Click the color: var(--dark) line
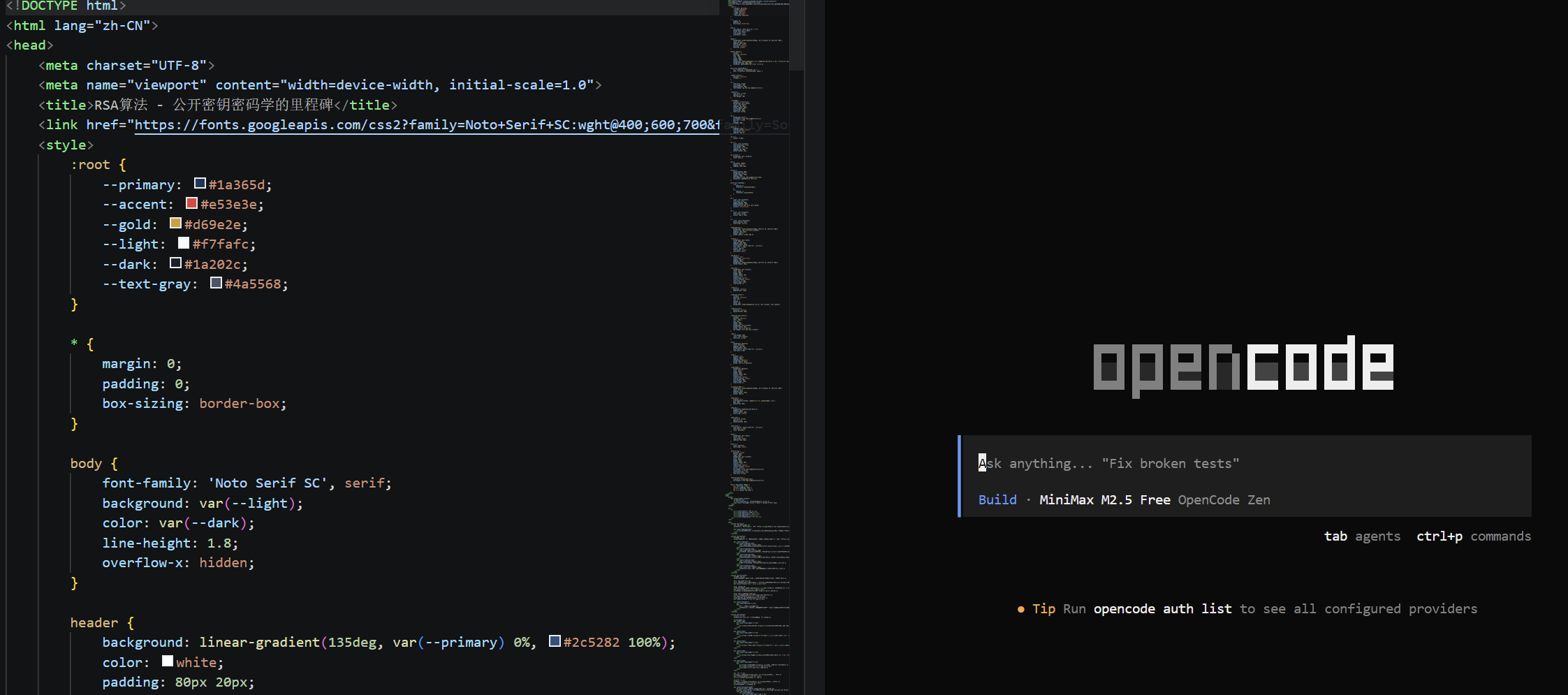The height and width of the screenshot is (695, 1568). click(178, 522)
